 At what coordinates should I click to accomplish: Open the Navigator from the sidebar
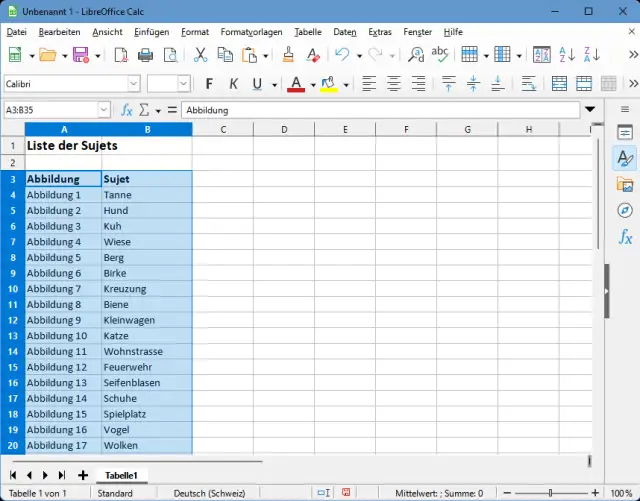[x=625, y=210]
